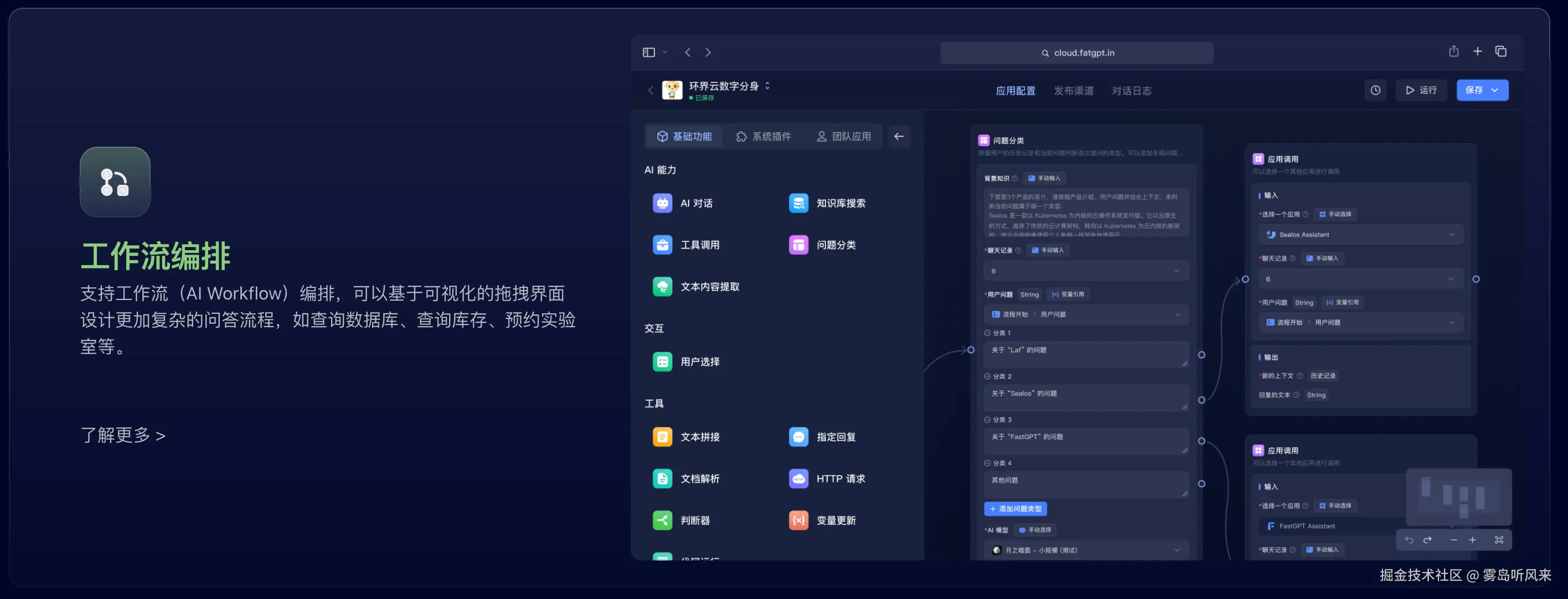Switch to the 系统插件 tab
This screenshot has width=1568, height=599.
(764, 136)
